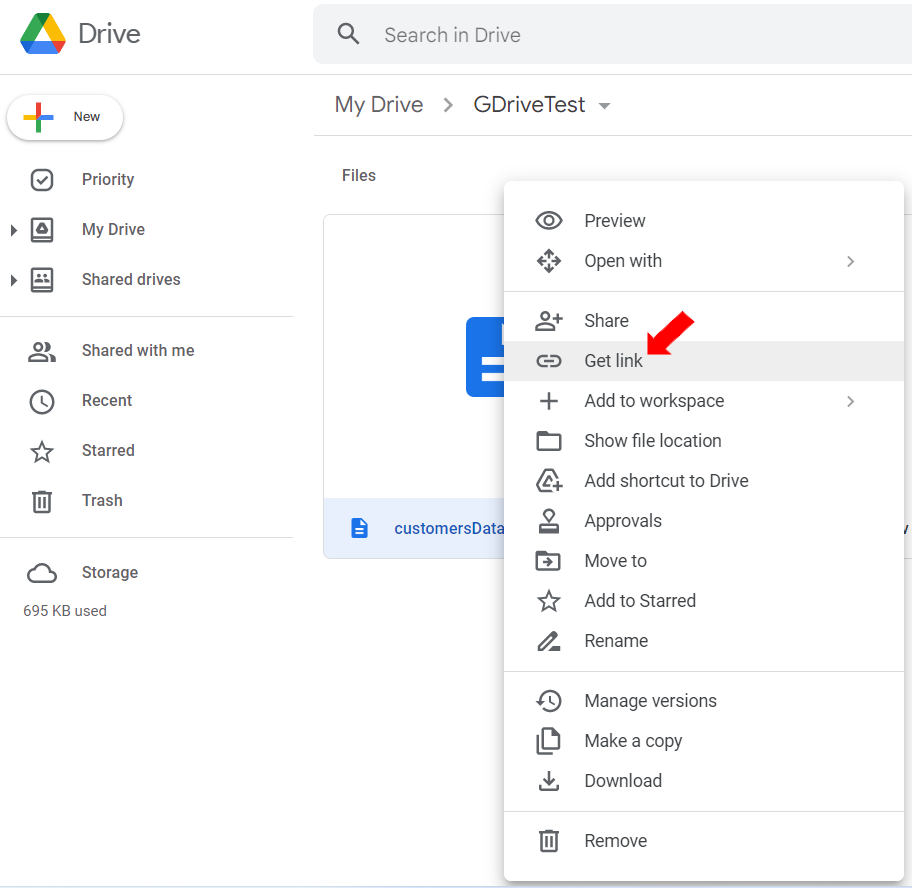This screenshot has width=912, height=888.
Task: Click the Storage cloud icon
Action: pos(42,573)
